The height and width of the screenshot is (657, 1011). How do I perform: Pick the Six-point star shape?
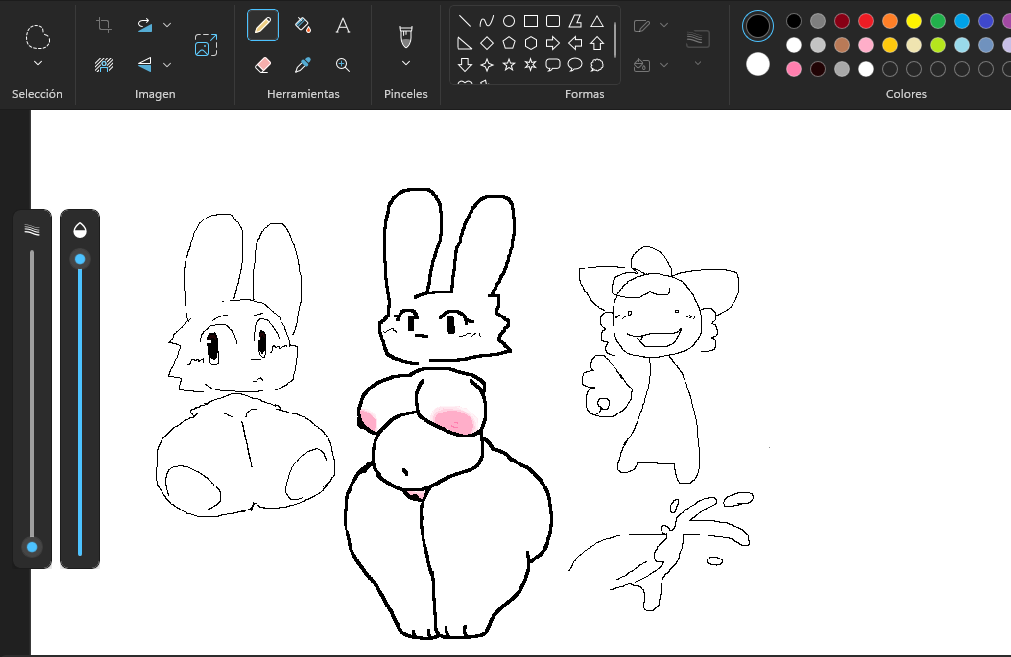click(x=531, y=64)
